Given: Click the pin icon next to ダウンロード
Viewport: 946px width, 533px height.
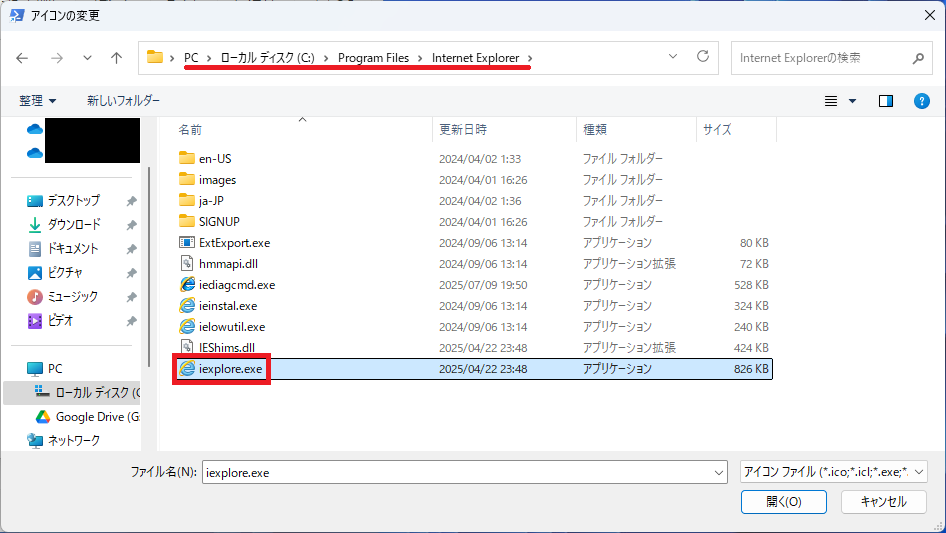Looking at the screenshot, I should click(131, 225).
